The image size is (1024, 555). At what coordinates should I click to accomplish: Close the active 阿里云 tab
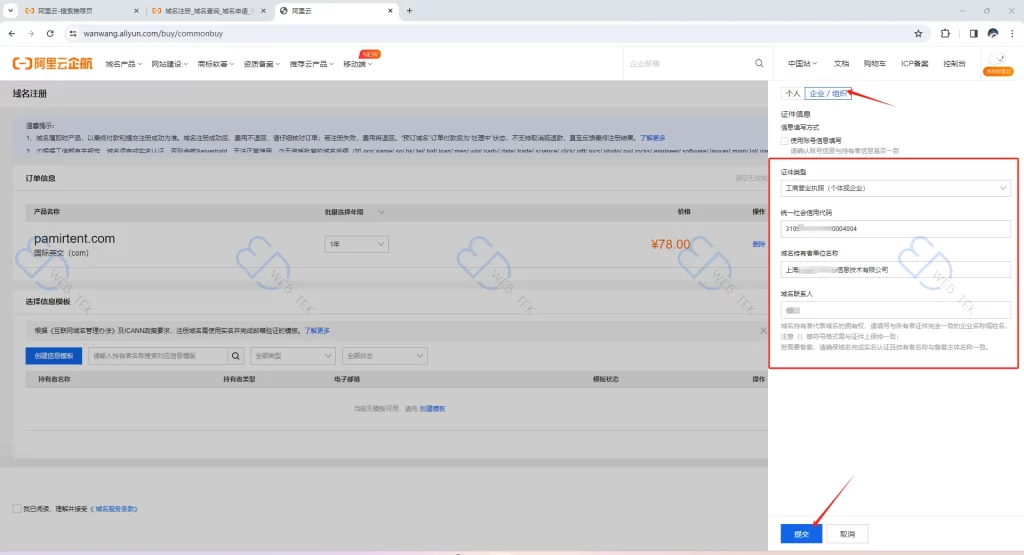tap(390, 11)
